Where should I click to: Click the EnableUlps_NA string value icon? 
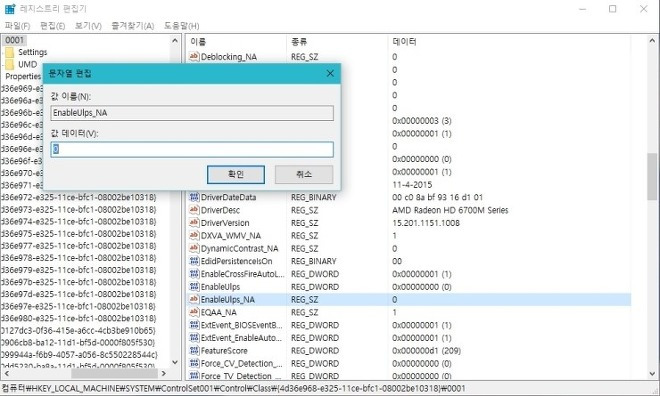194,299
